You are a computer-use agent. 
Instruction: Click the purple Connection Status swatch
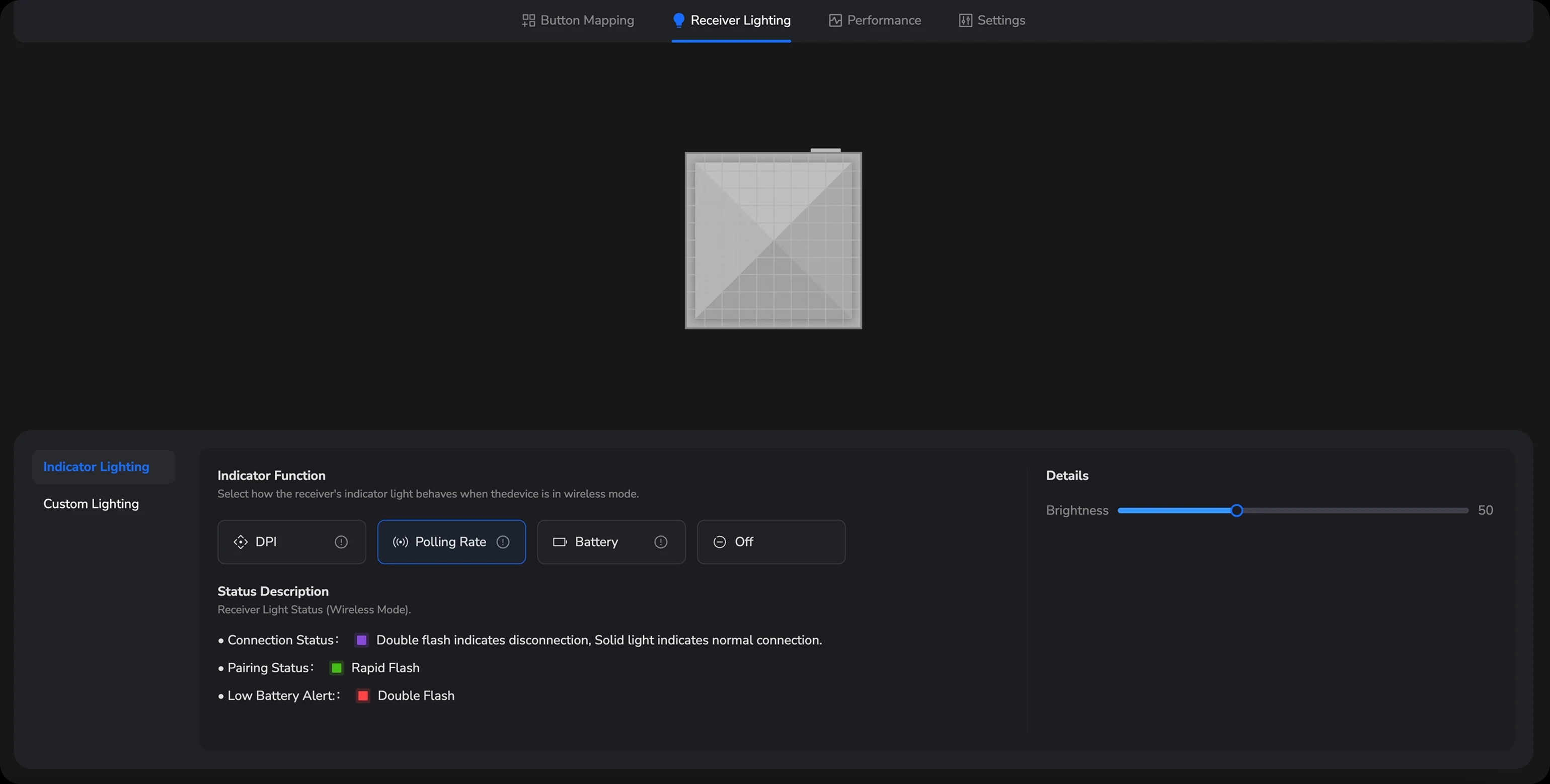tap(362, 640)
